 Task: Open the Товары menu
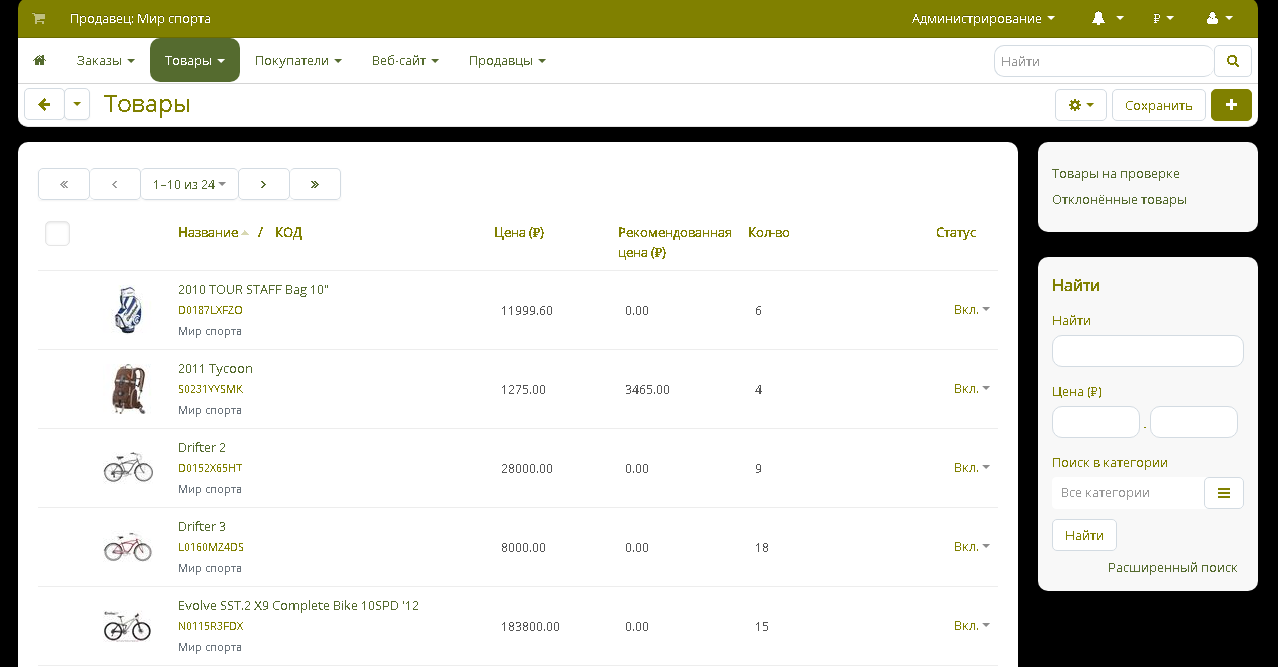click(195, 60)
